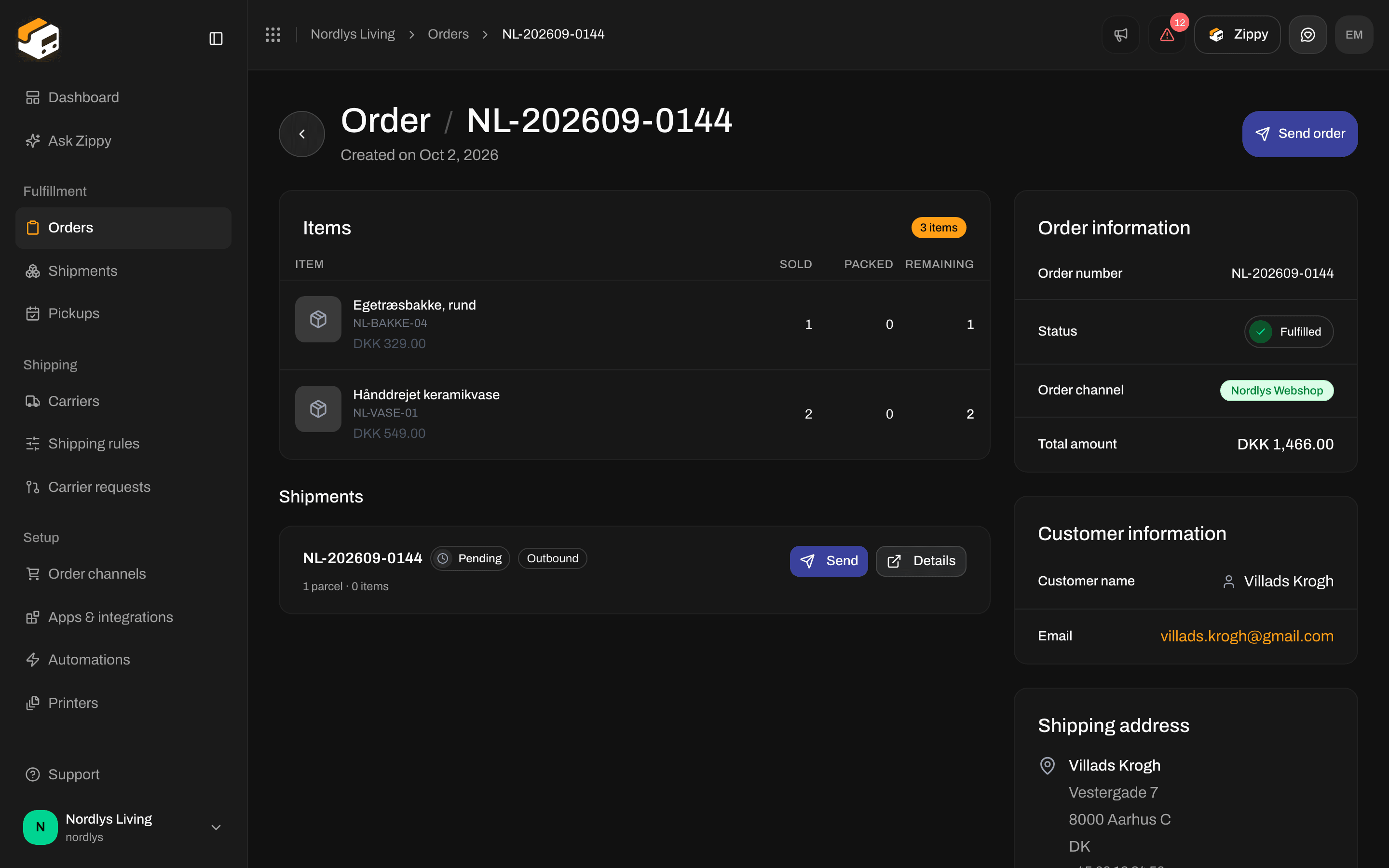The width and height of the screenshot is (1389, 868).
Task: Open alerts with 12 notifications
Action: [1167, 34]
